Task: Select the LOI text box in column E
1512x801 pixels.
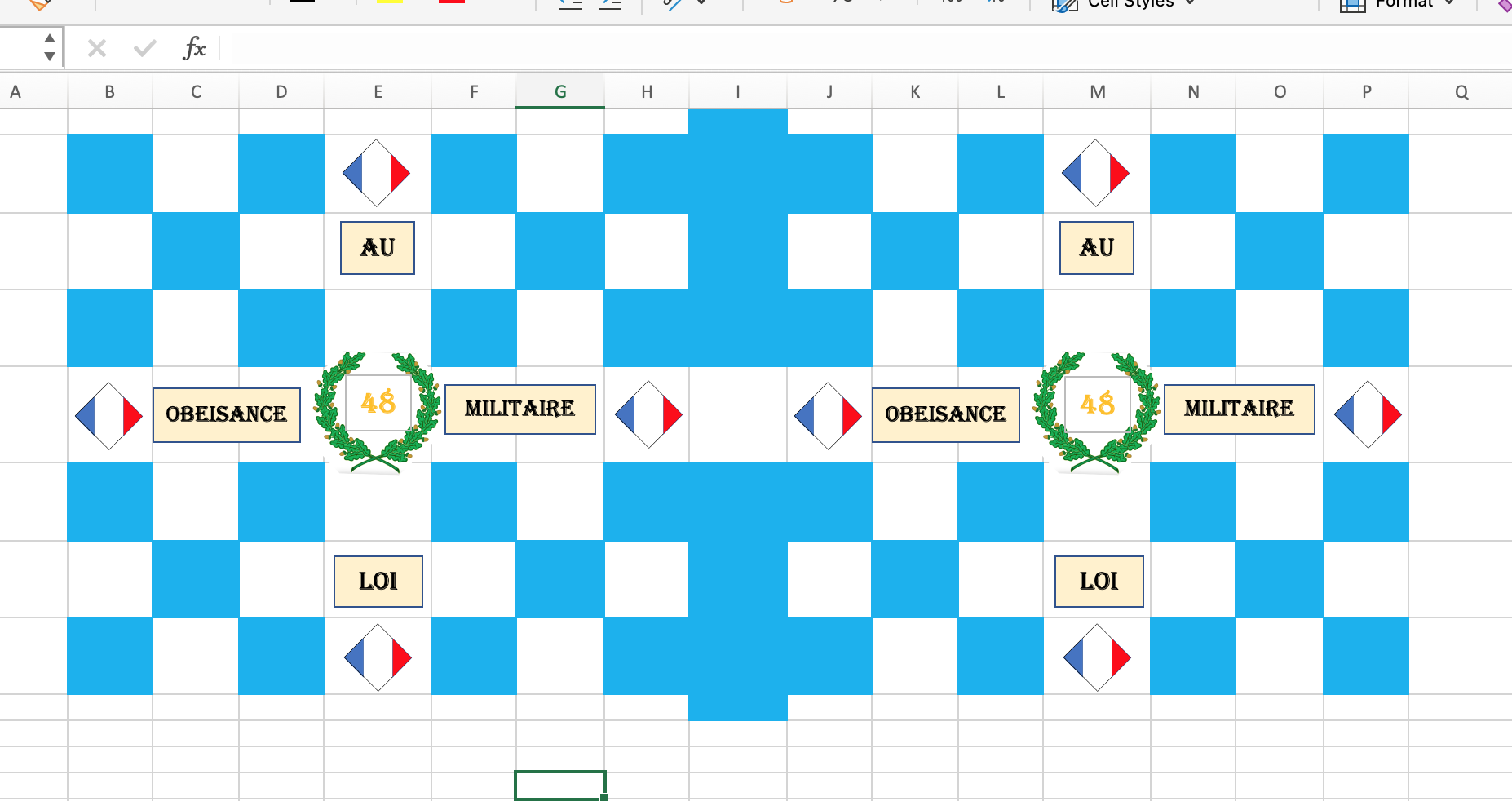Action: pyautogui.click(x=378, y=582)
